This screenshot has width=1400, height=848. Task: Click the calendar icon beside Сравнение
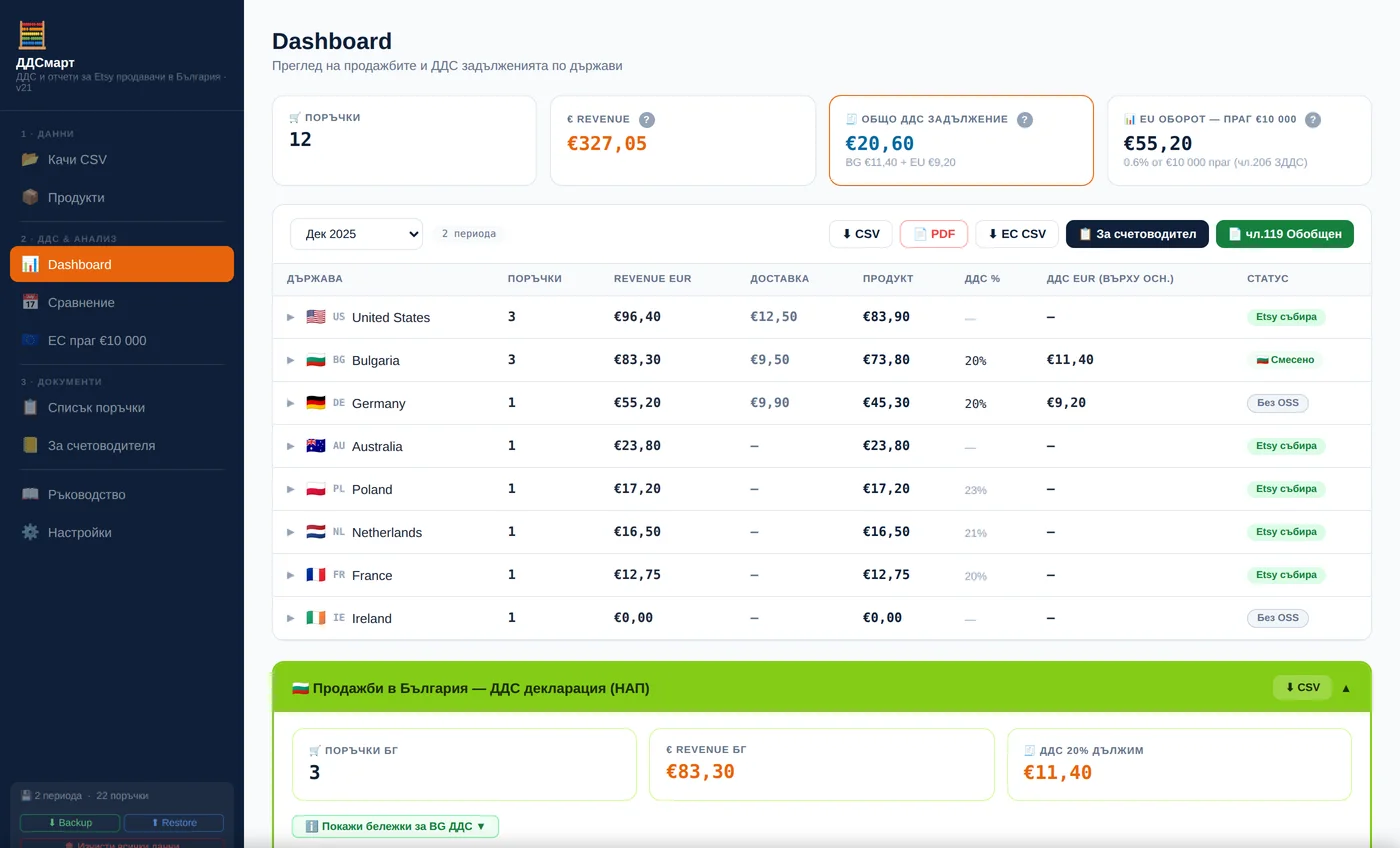pos(30,302)
